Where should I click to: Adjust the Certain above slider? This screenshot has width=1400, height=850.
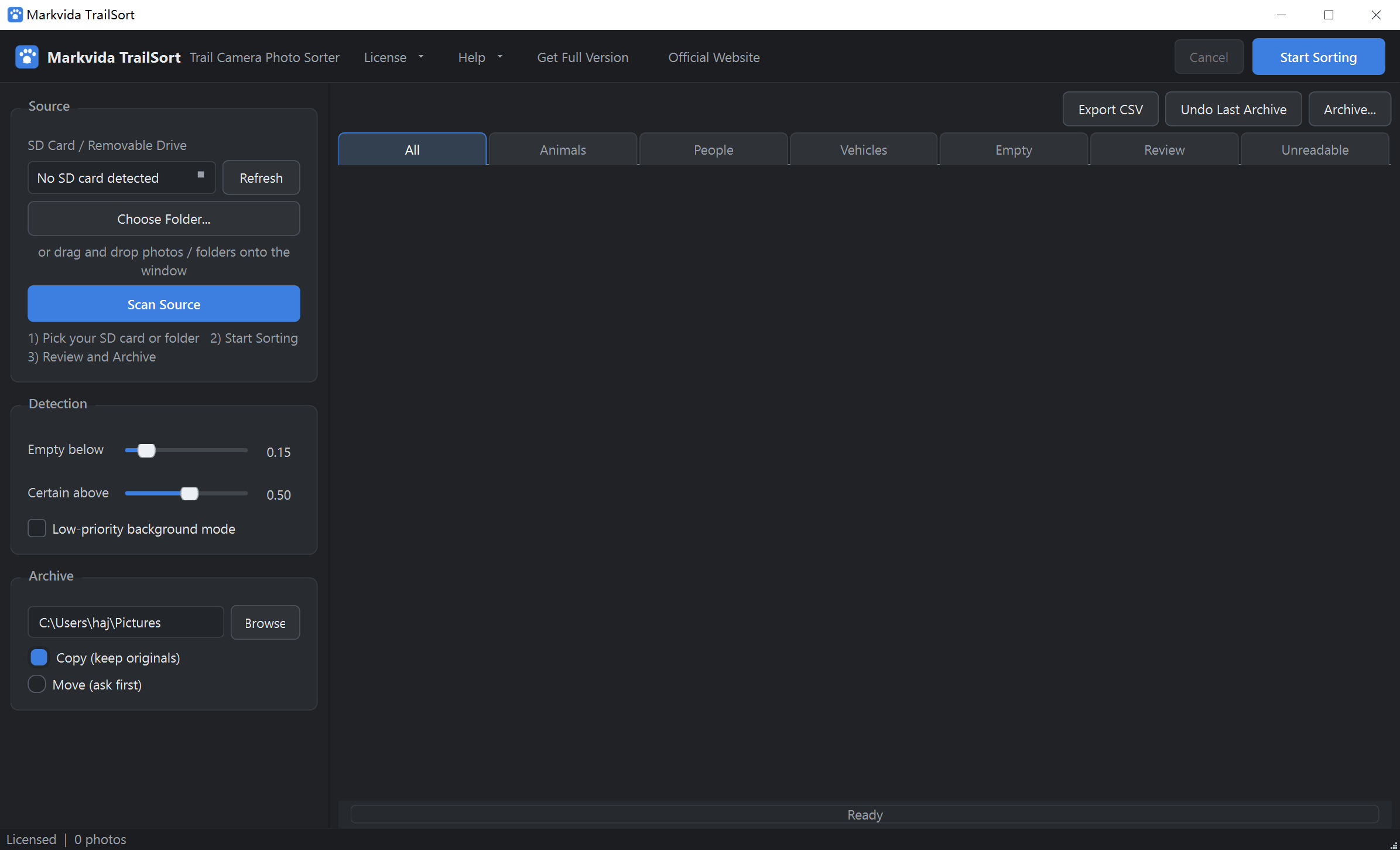point(189,493)
